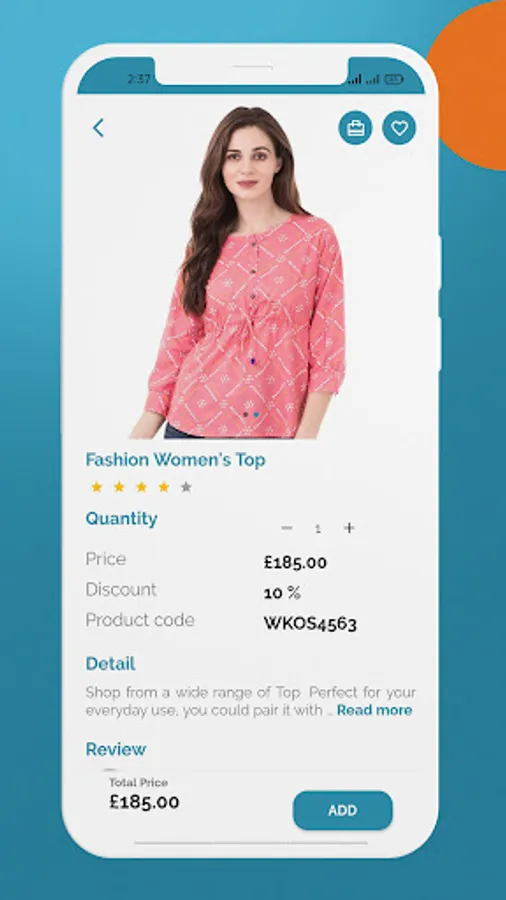506x900 pixels.
Task: Tap the back arrow icon
Action: 99,128
